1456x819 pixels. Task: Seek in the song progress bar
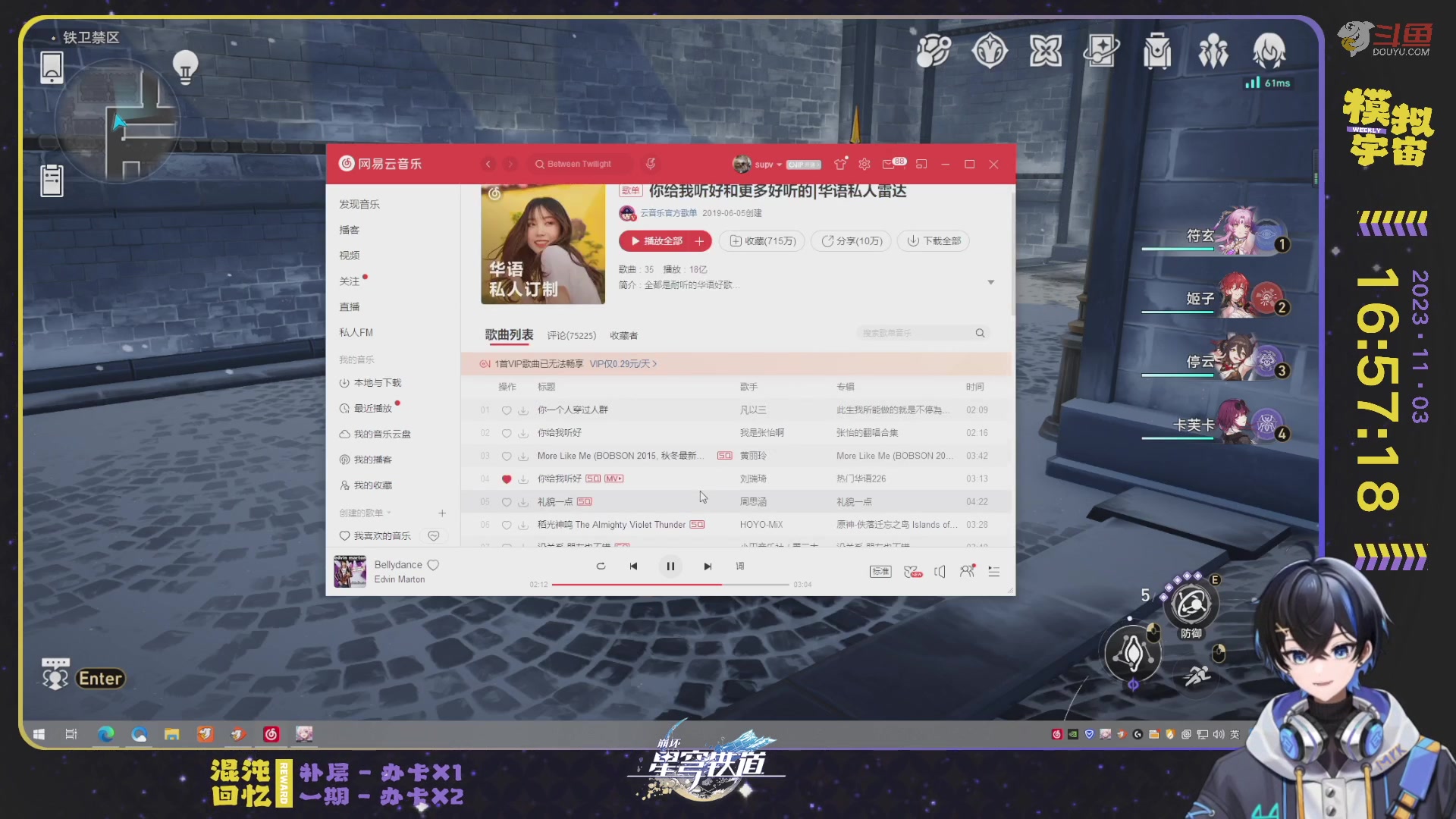670,585
